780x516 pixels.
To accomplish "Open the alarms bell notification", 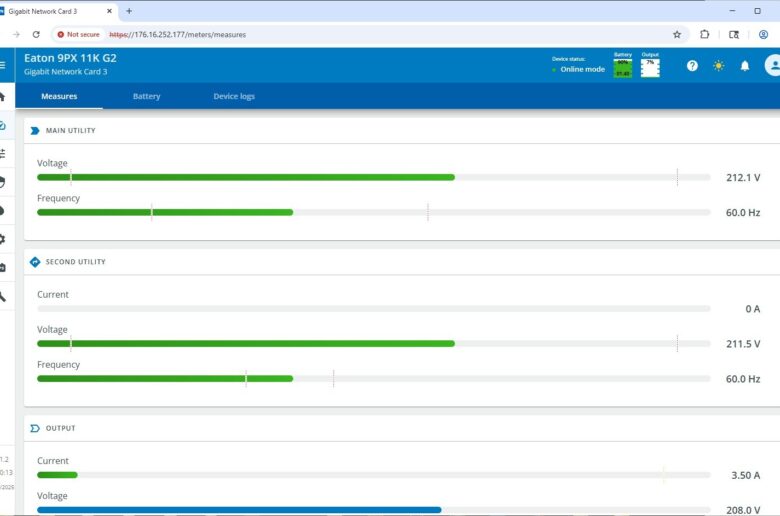I will point(745,66).
